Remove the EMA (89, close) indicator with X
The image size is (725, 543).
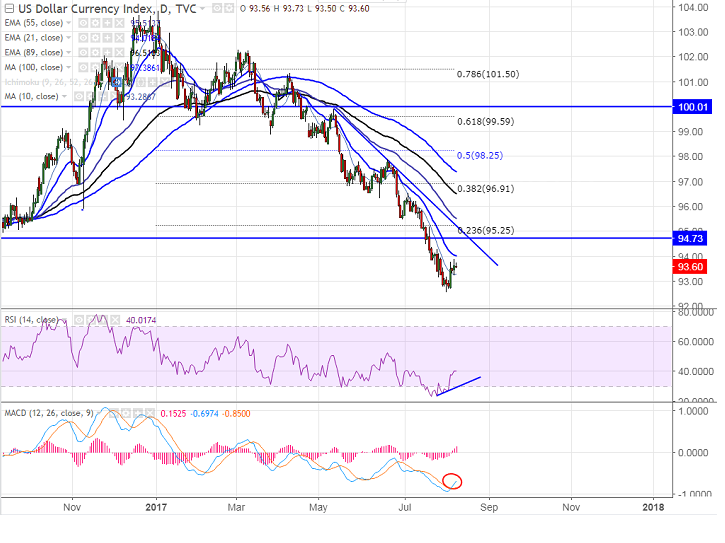tap(119, 53)
